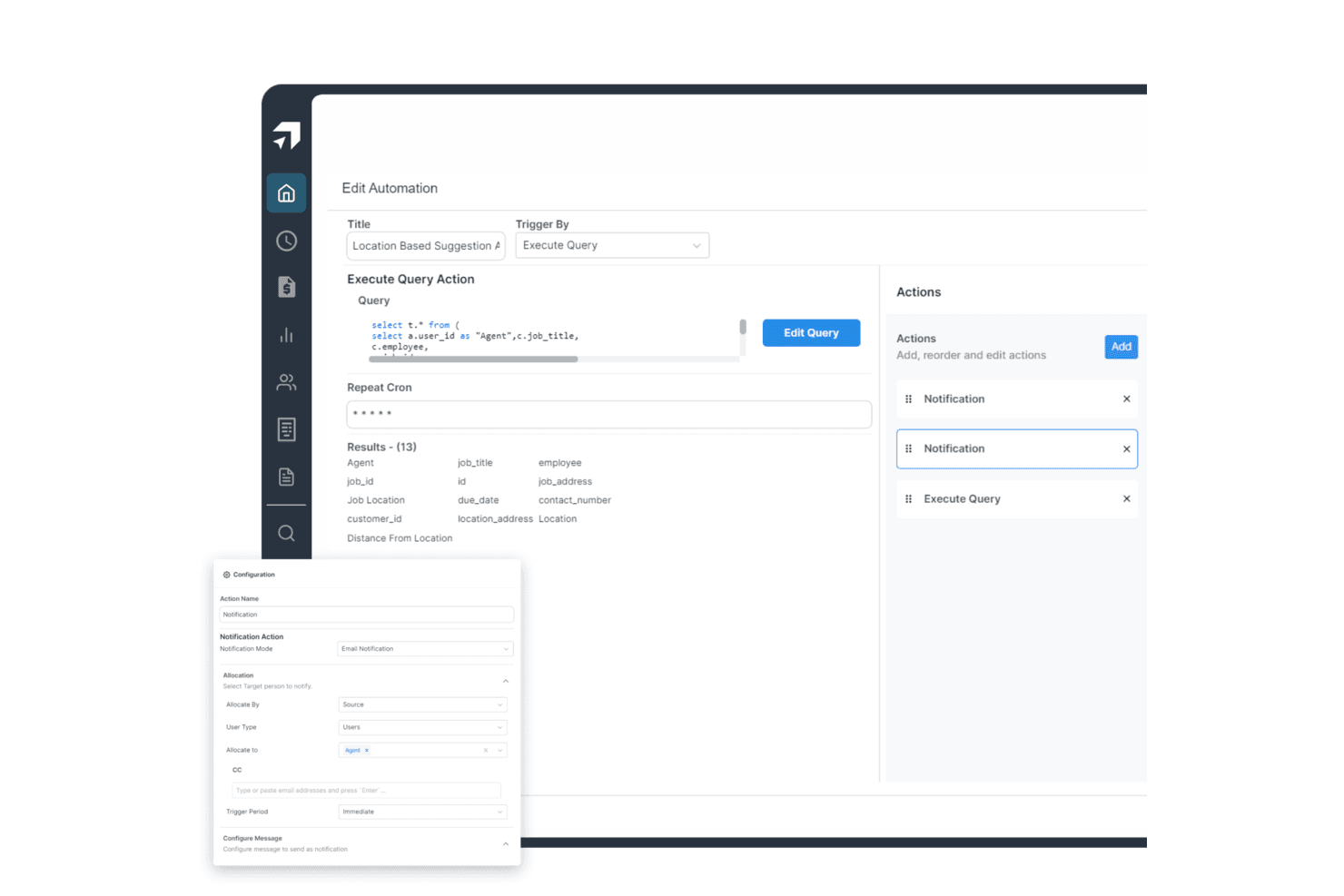Open the users people icon in sidebar
Screen dimensions: 1344x896
coord(286,382)
